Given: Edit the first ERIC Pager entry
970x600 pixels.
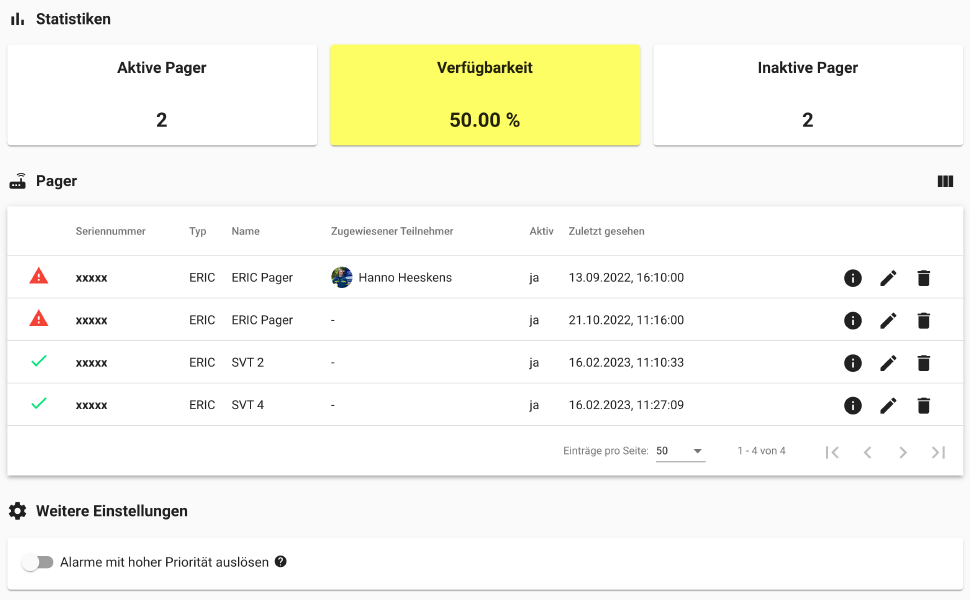Looking at the screenshot, I should click(888, 278).
